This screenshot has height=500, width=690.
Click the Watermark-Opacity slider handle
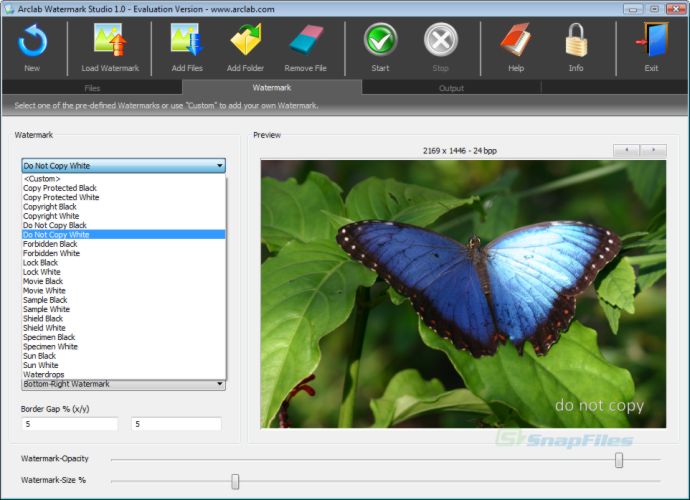tap(619, 460)
